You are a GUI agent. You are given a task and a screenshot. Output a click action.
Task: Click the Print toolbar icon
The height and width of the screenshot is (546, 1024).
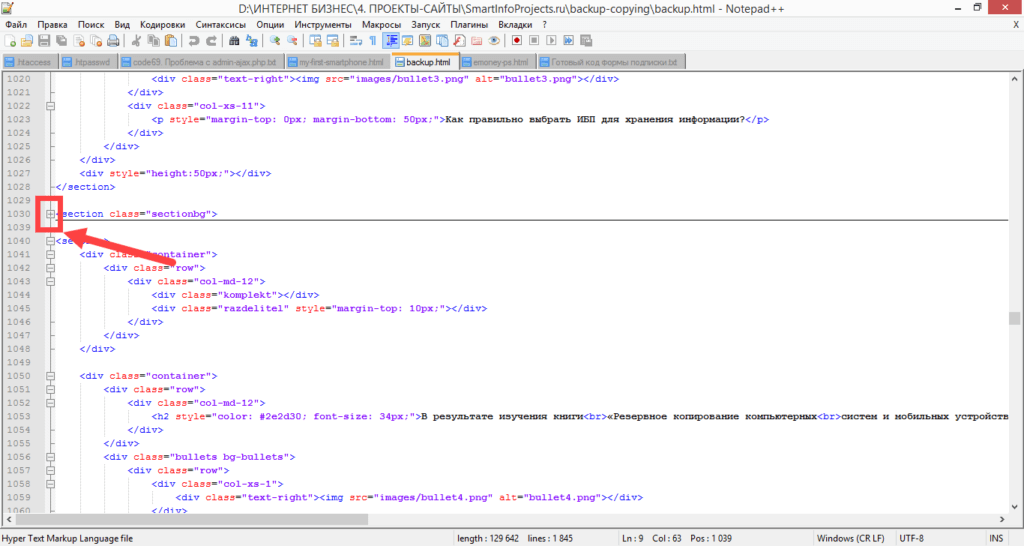pyautogui.click(x=114, y=41)
